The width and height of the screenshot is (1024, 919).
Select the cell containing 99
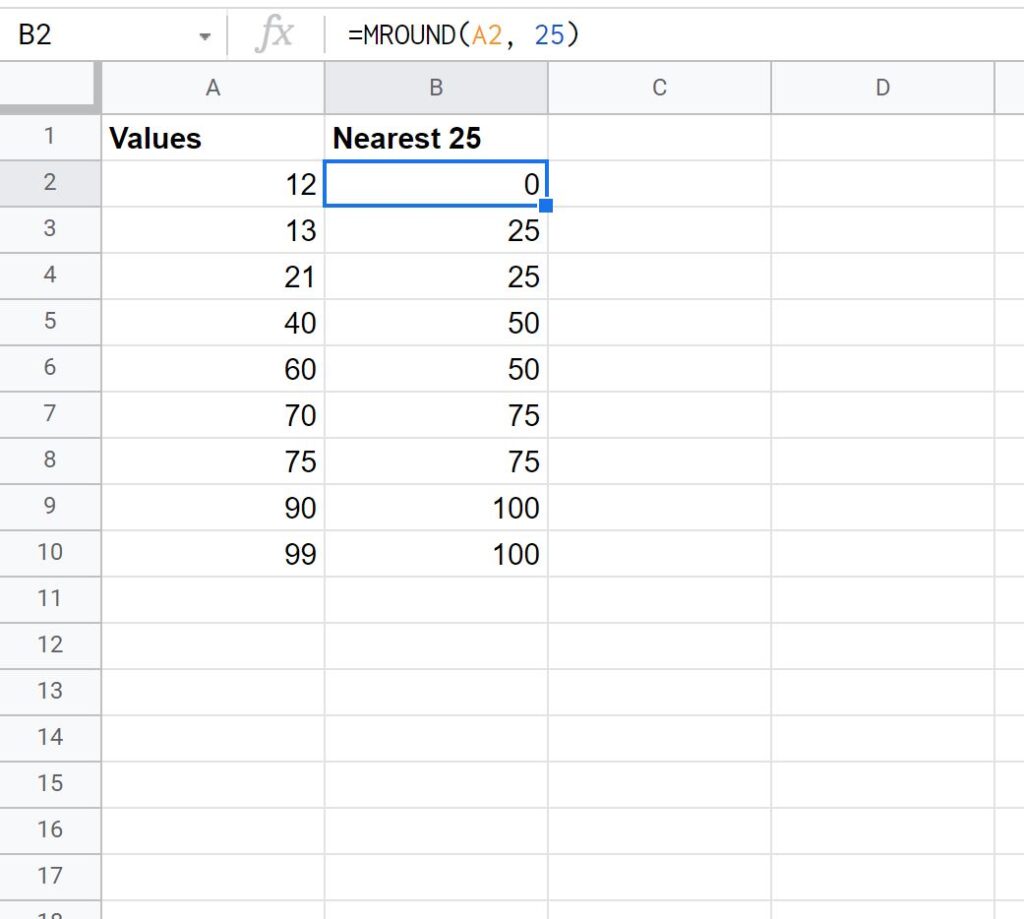(213, 553)
